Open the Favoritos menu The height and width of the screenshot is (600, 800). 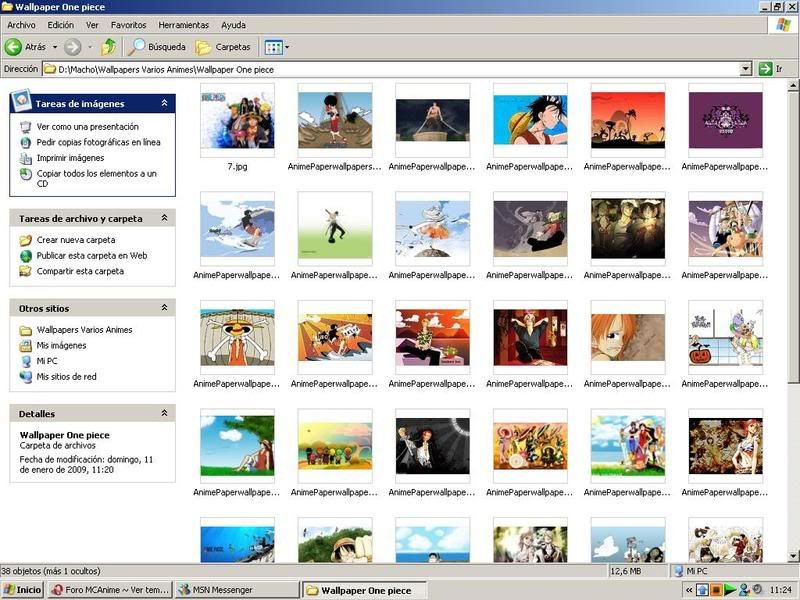point(129,24)
